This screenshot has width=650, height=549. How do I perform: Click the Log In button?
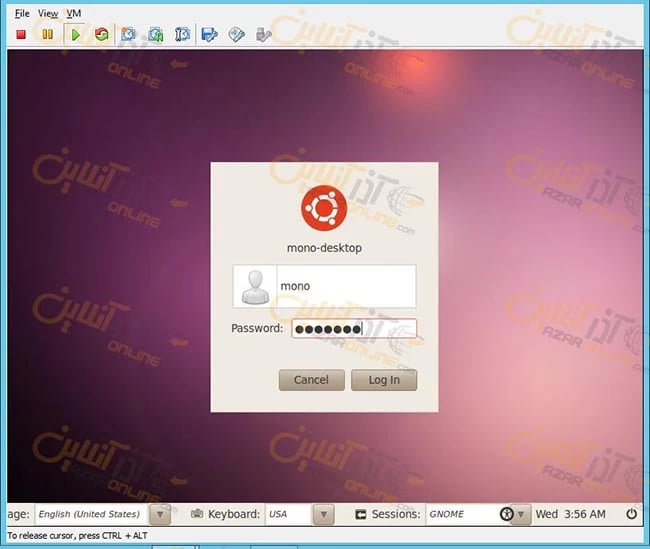pyautogui.click(x=384, y=380)
